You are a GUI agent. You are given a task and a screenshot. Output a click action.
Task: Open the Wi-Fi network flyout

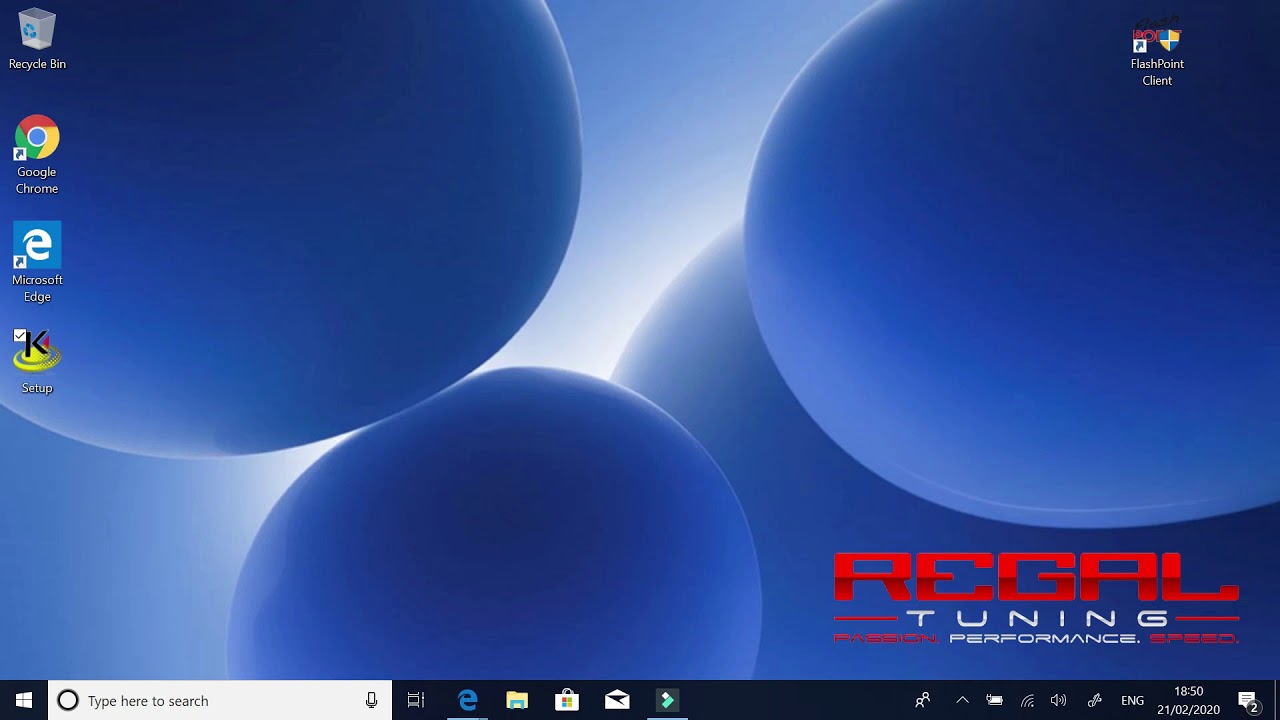1027,701
